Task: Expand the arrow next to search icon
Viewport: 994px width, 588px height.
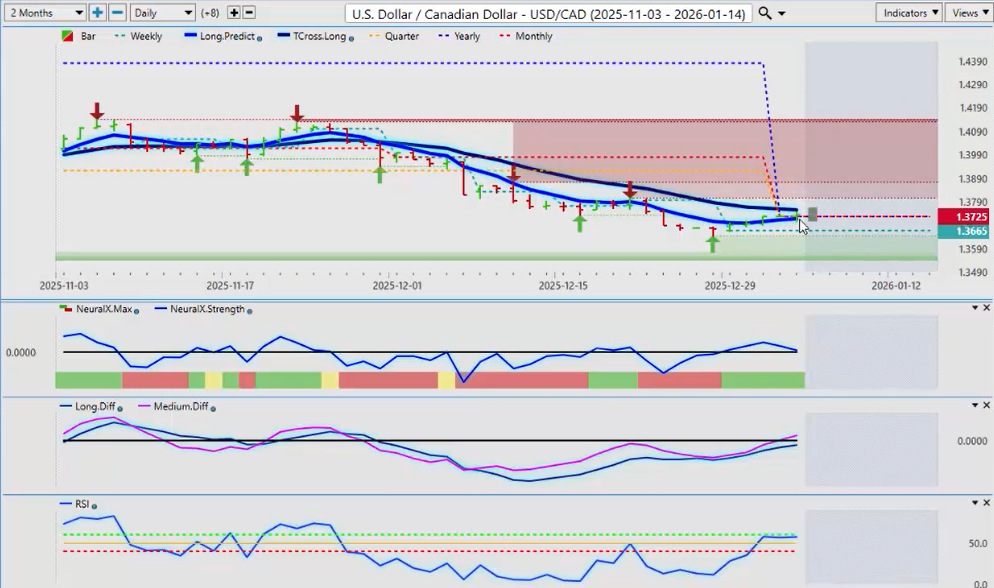Action: [x=782, y=14]
